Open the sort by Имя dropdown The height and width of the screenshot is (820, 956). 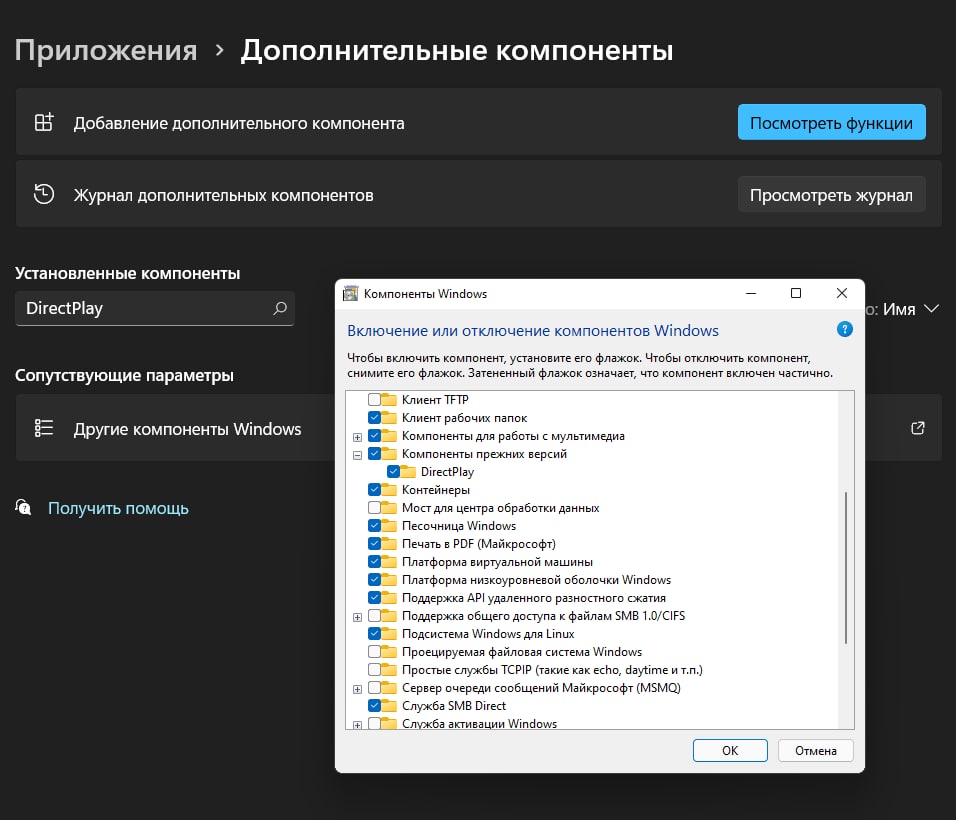pyautogui.click(x=910, y=309)
